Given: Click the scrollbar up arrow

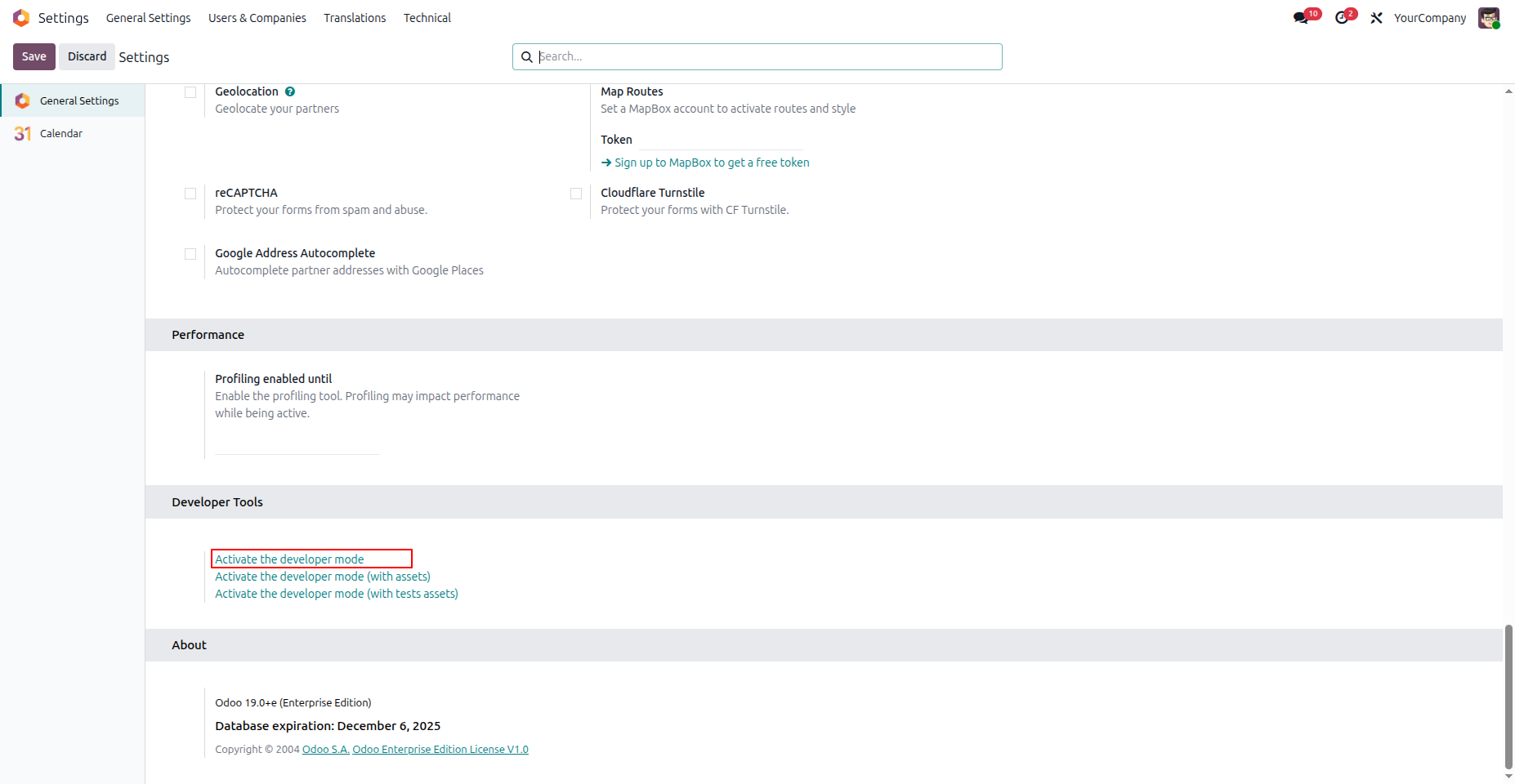Looking at the screenshot, I should (1508, 91).
